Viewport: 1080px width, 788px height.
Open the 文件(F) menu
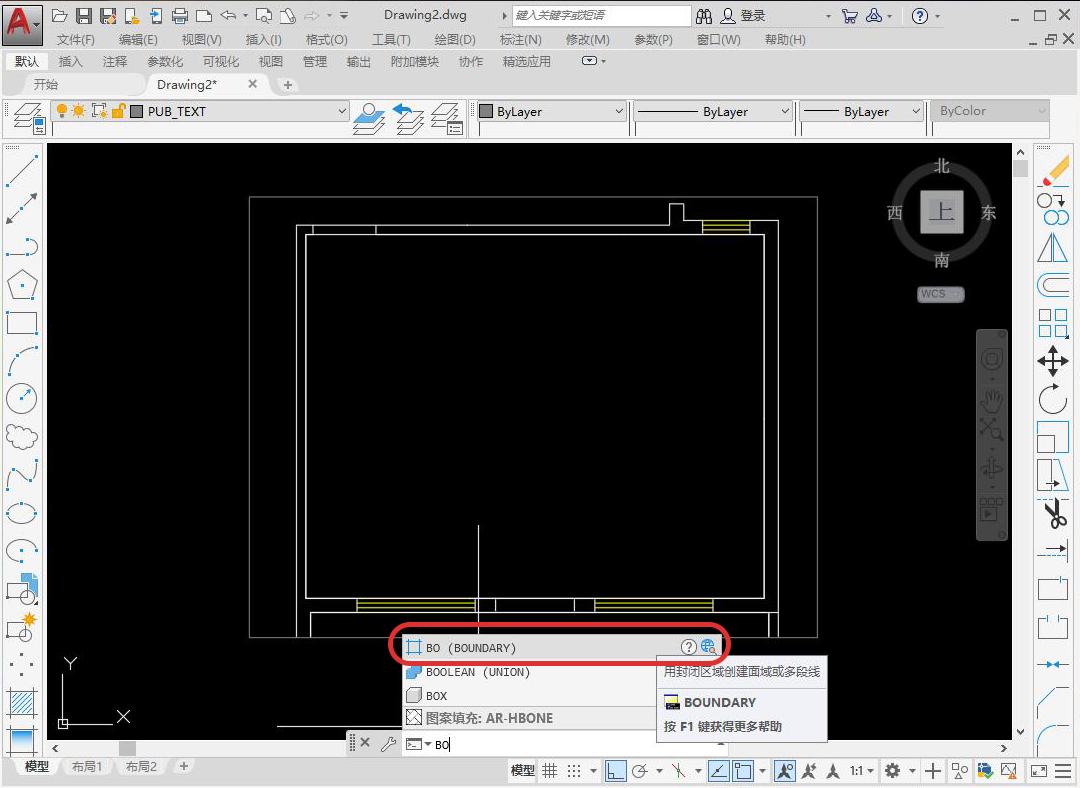pyautogui.click(x=76, y=40)
